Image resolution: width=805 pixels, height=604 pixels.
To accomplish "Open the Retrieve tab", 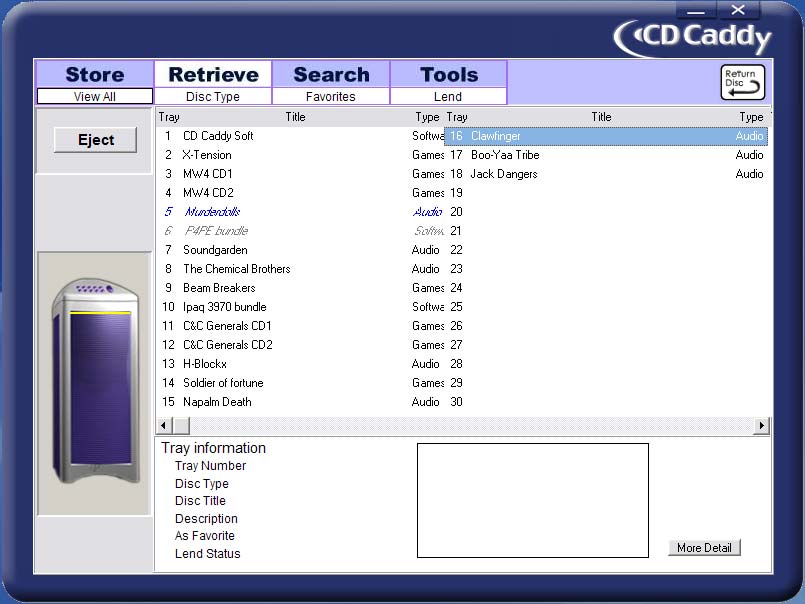I will (x=213, y=74).
